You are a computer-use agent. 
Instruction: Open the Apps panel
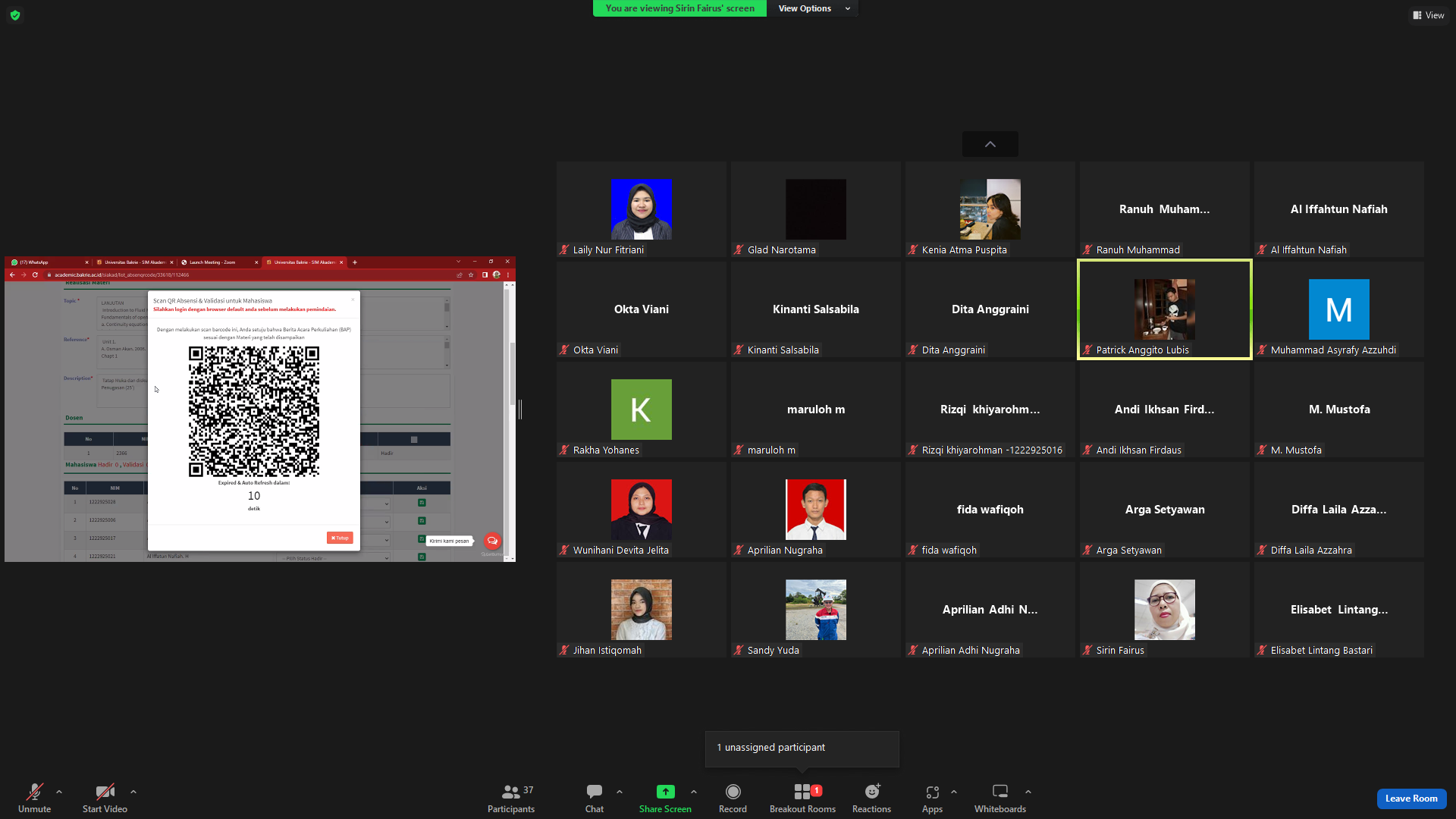(x=932, y=799)
